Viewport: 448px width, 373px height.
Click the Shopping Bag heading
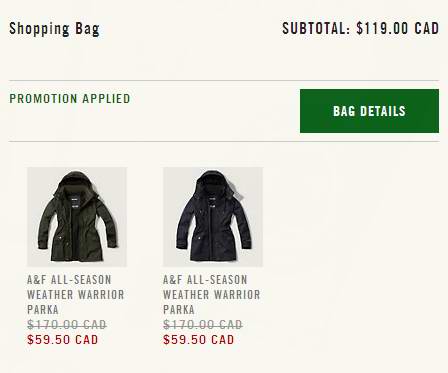54,29
